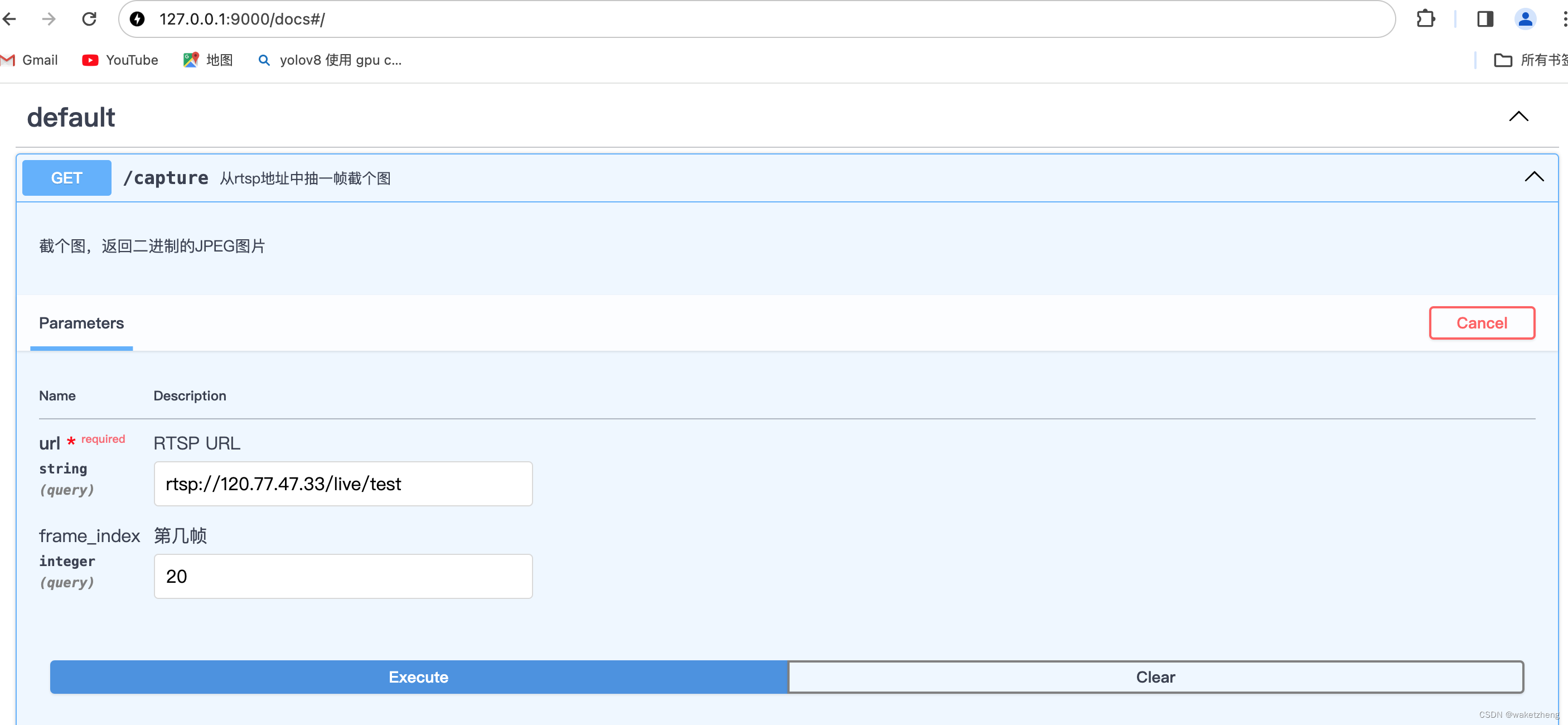
Task: Open the YouTube bookmark
Action: 119,60
